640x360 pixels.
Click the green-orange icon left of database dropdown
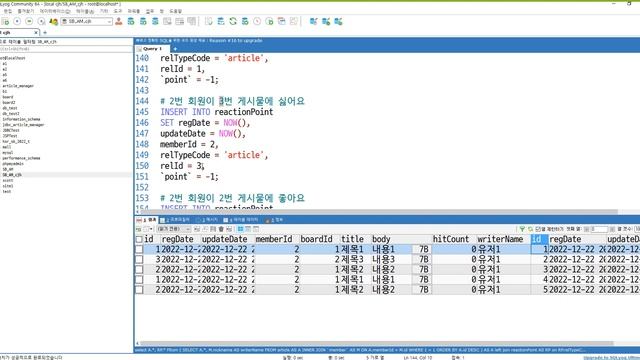(x=53, y=21)
